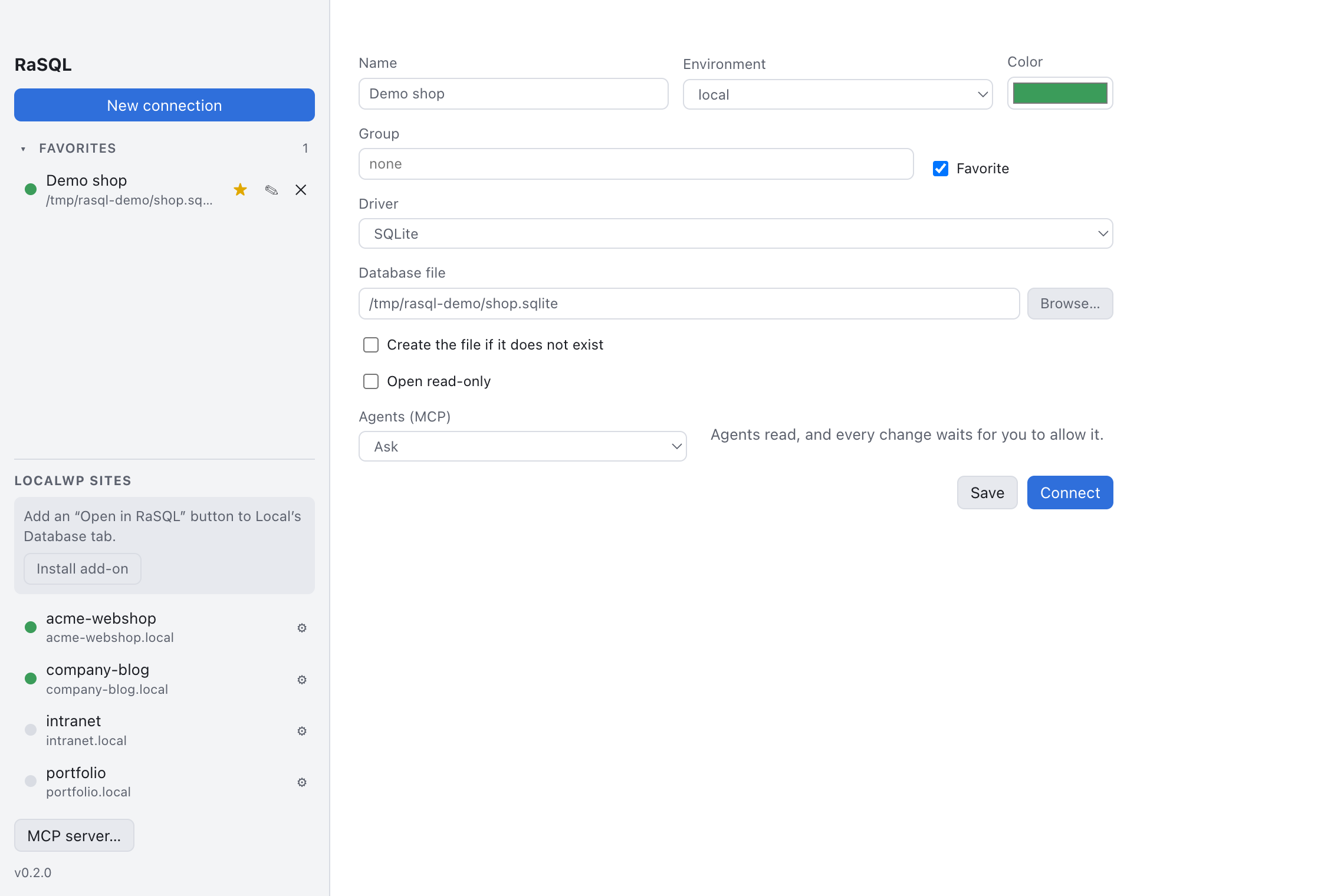This screenshot has width=1321, height=896.
Task: Click the LOCALWP SITES heading
Action: click(73, 480)
